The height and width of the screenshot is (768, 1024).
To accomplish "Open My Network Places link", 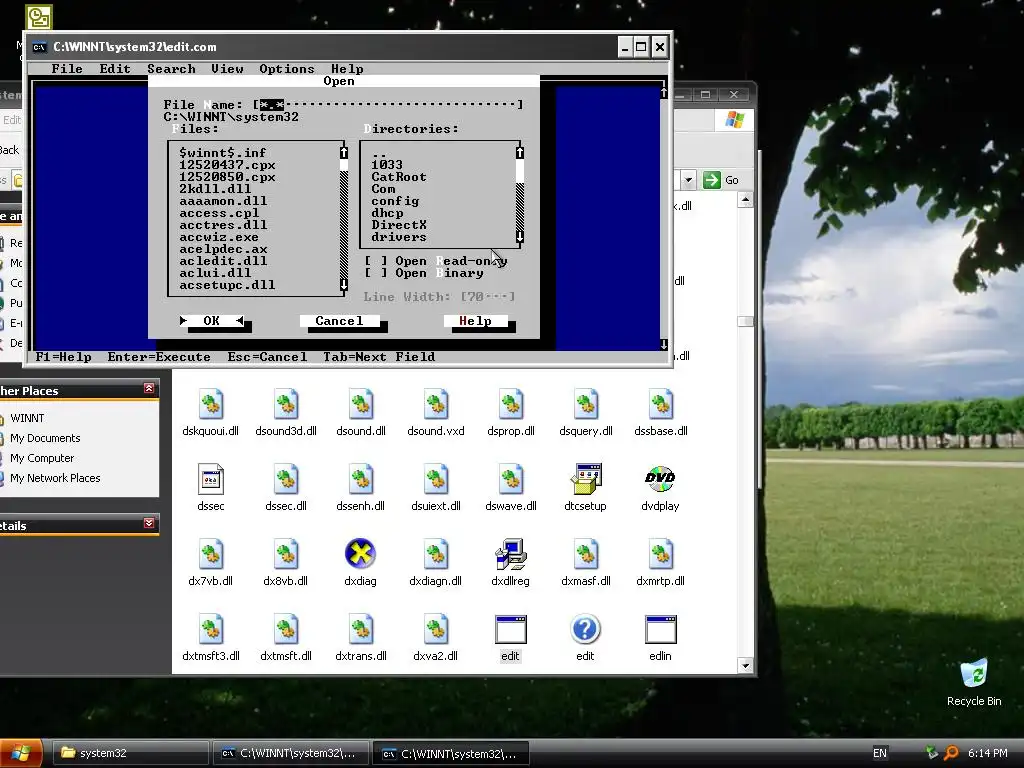I will pos(55,478).
